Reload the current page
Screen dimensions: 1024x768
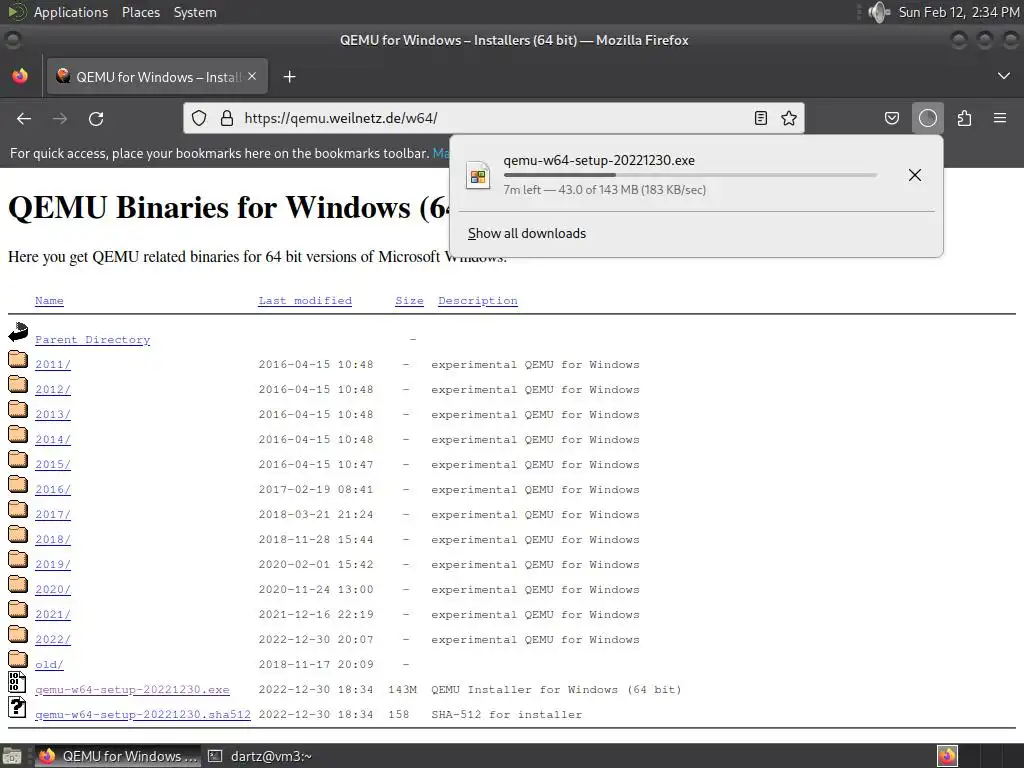click(x=96, y=118)
